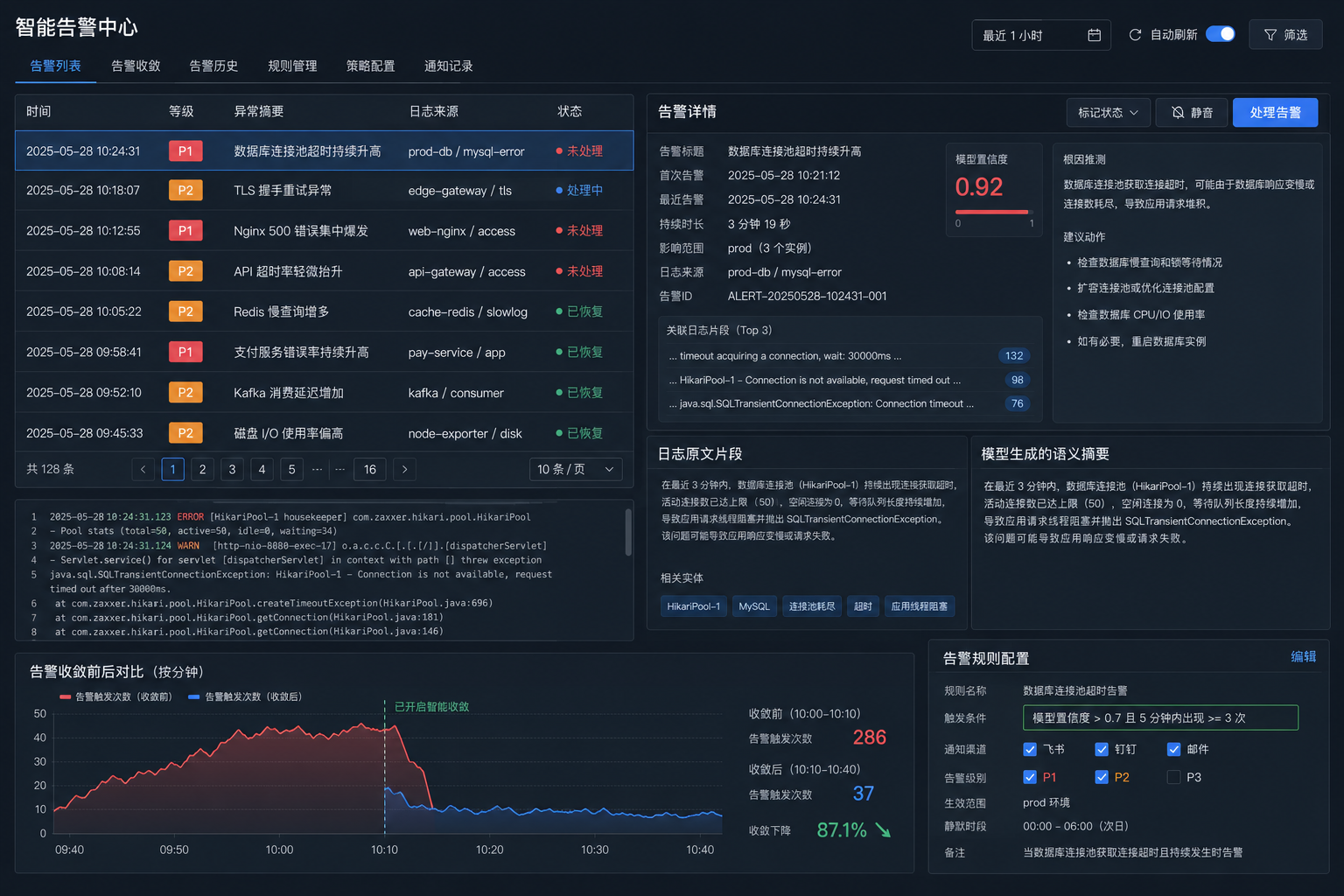Open the 通知记录 tab

click(x=448, y=66)
